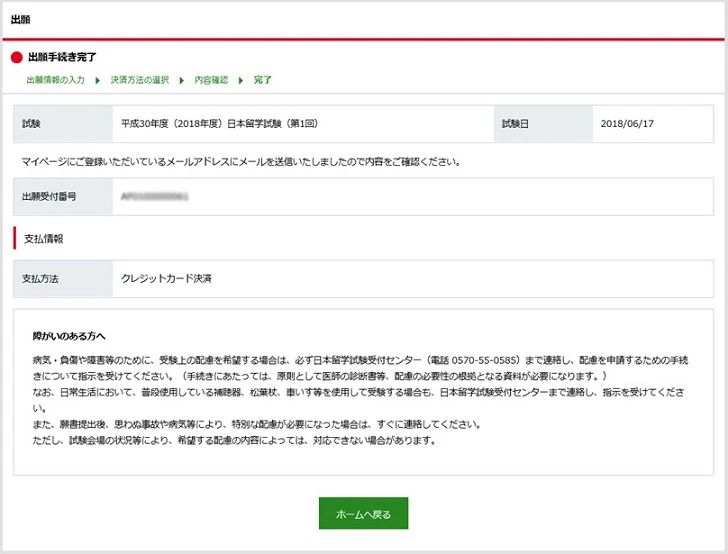Click the exam date 2018/06/17
Viewport: 728px width, 554px height.
(x=627, y=124)
